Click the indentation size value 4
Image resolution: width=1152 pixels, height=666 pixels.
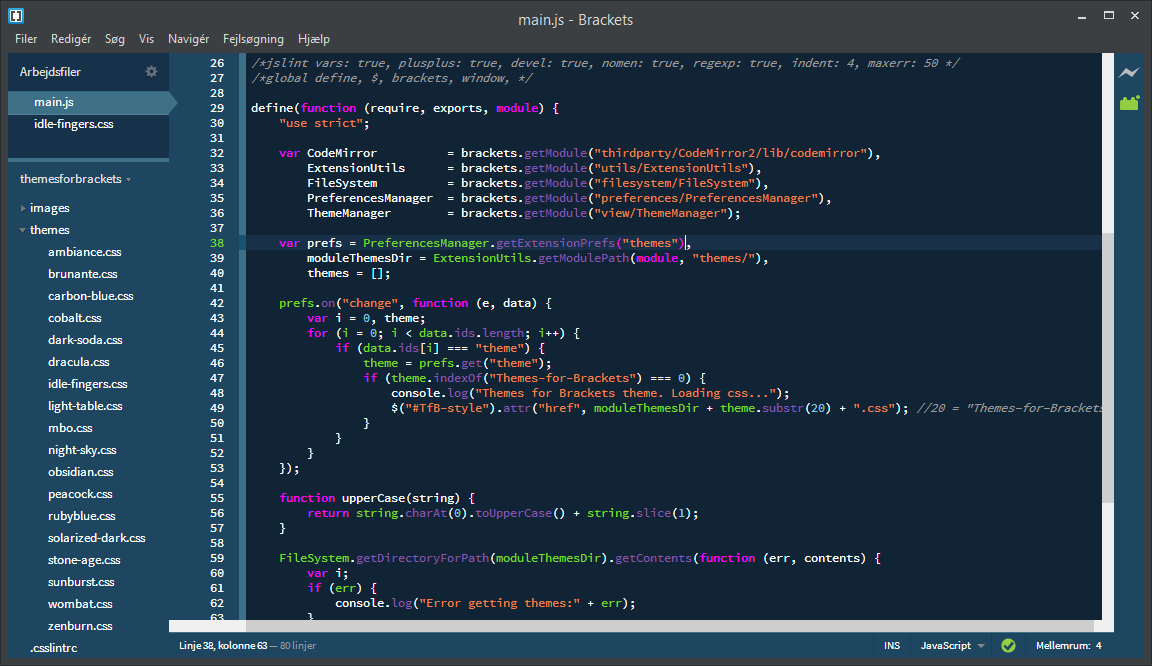pyautogui.click(x=1098, y=646)
